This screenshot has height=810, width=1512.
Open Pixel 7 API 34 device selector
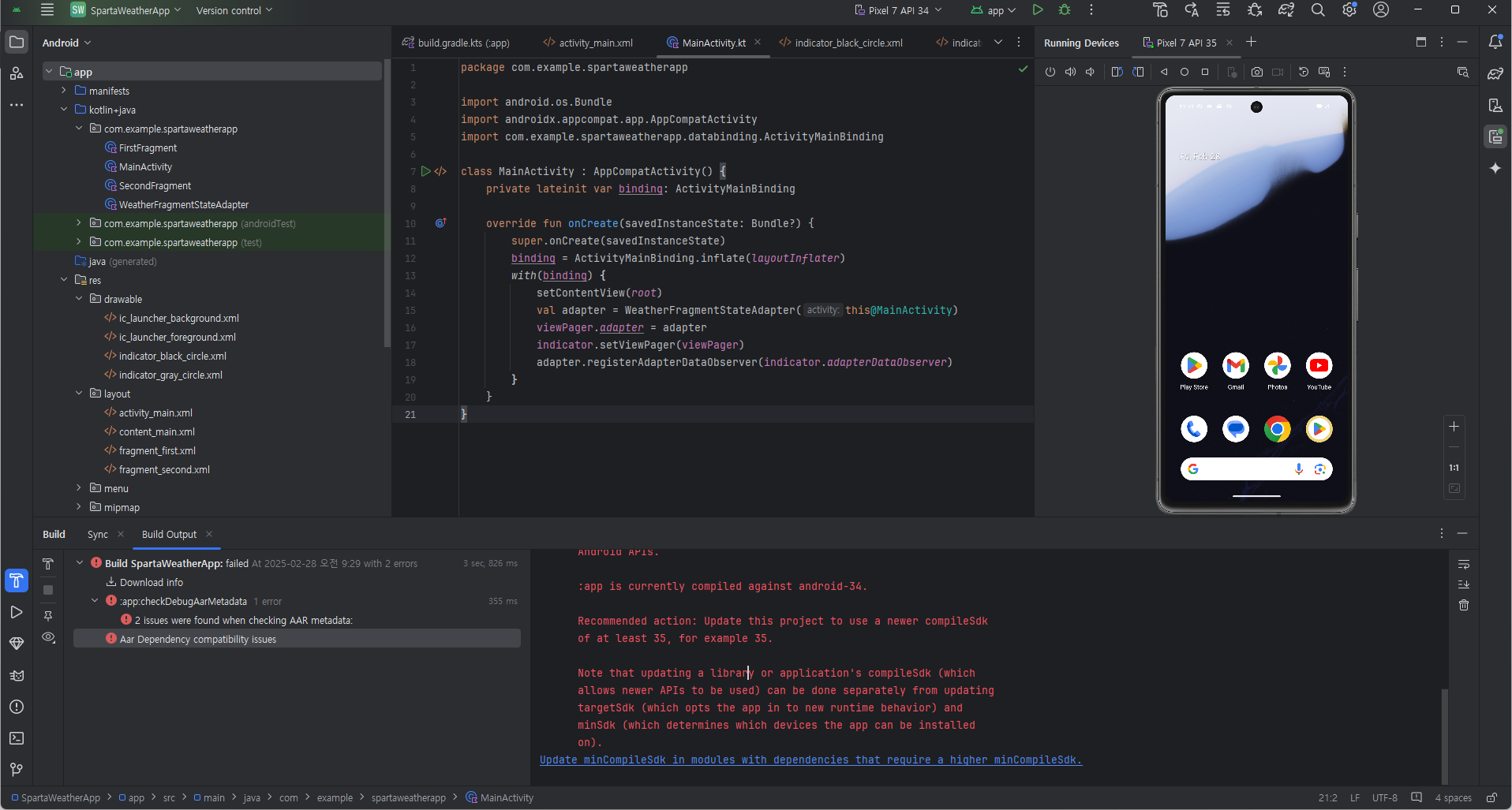point(898,10)
